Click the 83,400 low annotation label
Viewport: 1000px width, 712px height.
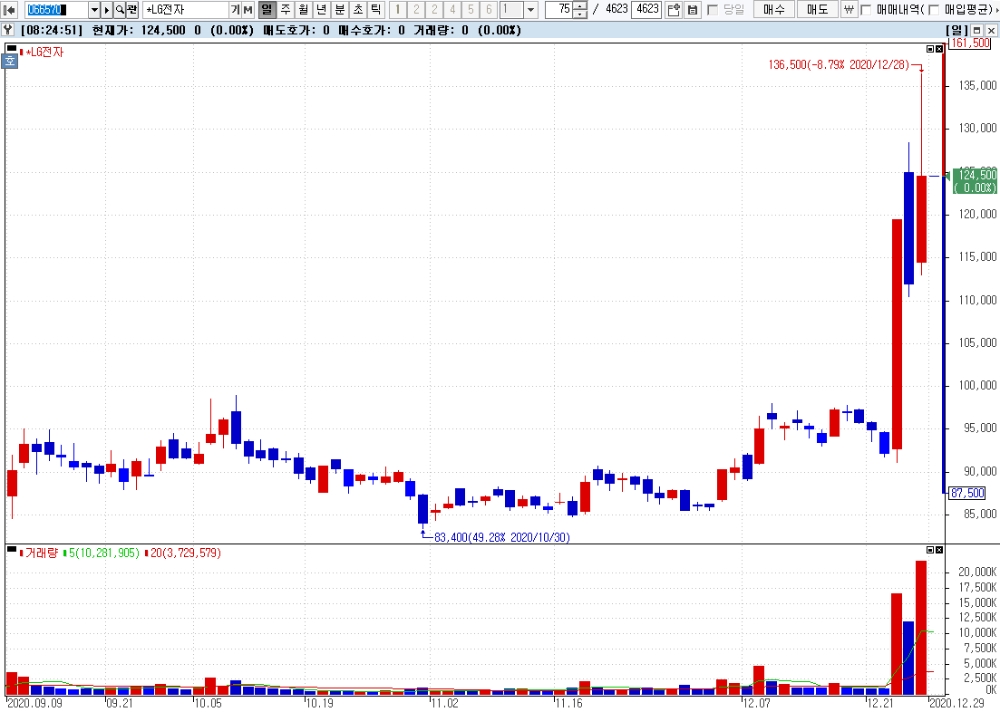(502, 537)
